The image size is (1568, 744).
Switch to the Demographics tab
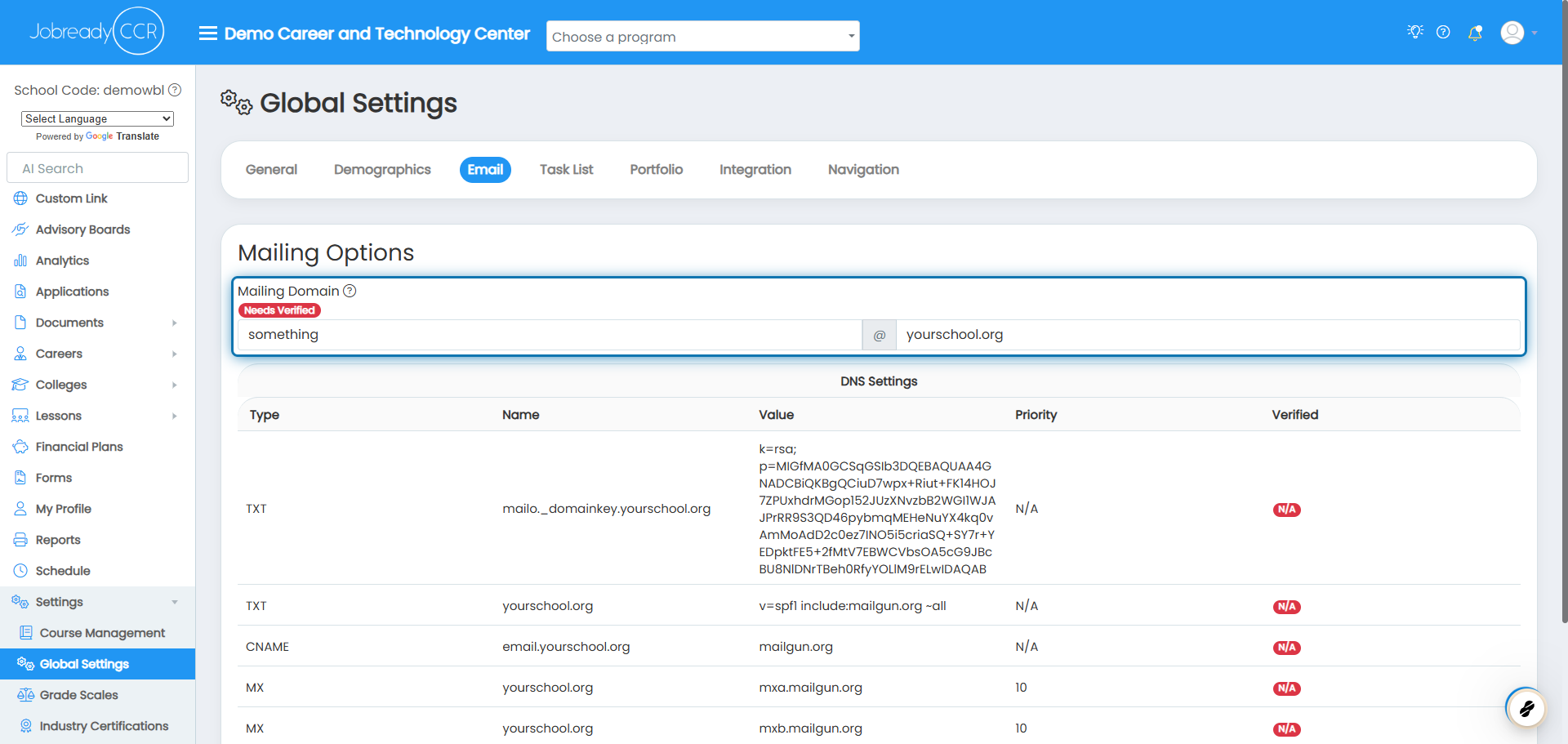[382, 170]
